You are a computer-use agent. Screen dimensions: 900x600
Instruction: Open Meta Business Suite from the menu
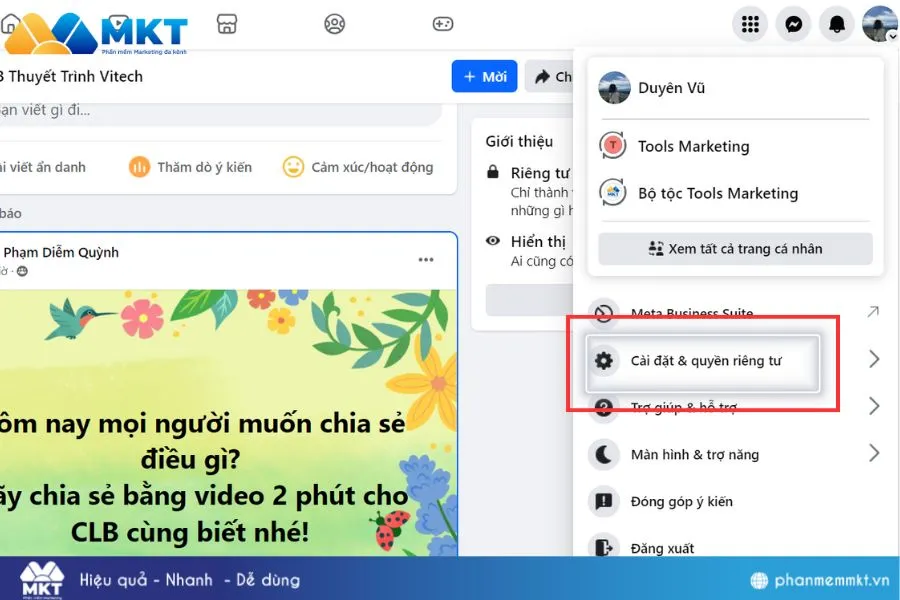(691, 313)
